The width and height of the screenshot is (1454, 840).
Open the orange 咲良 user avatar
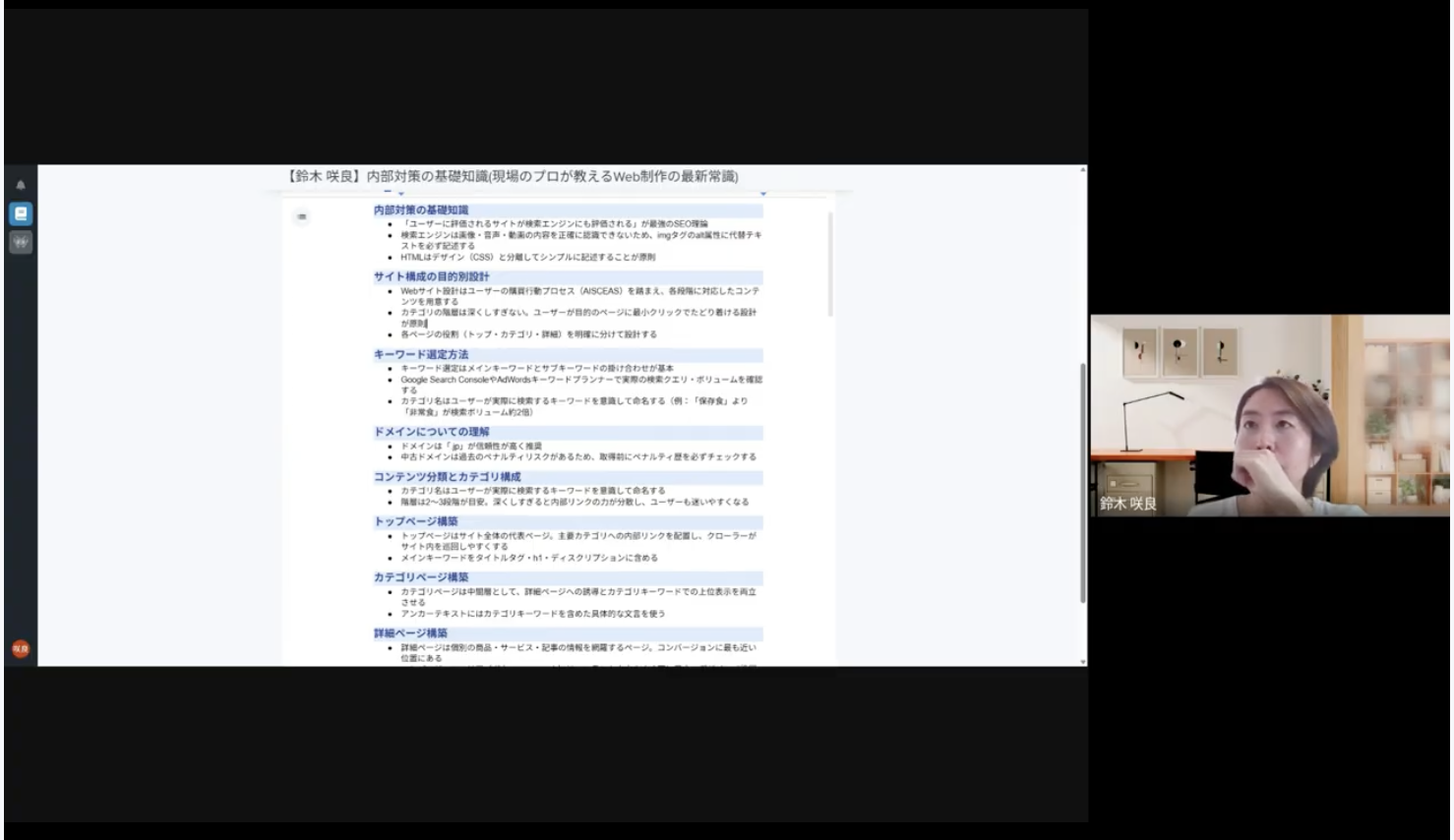coord(21,648)
